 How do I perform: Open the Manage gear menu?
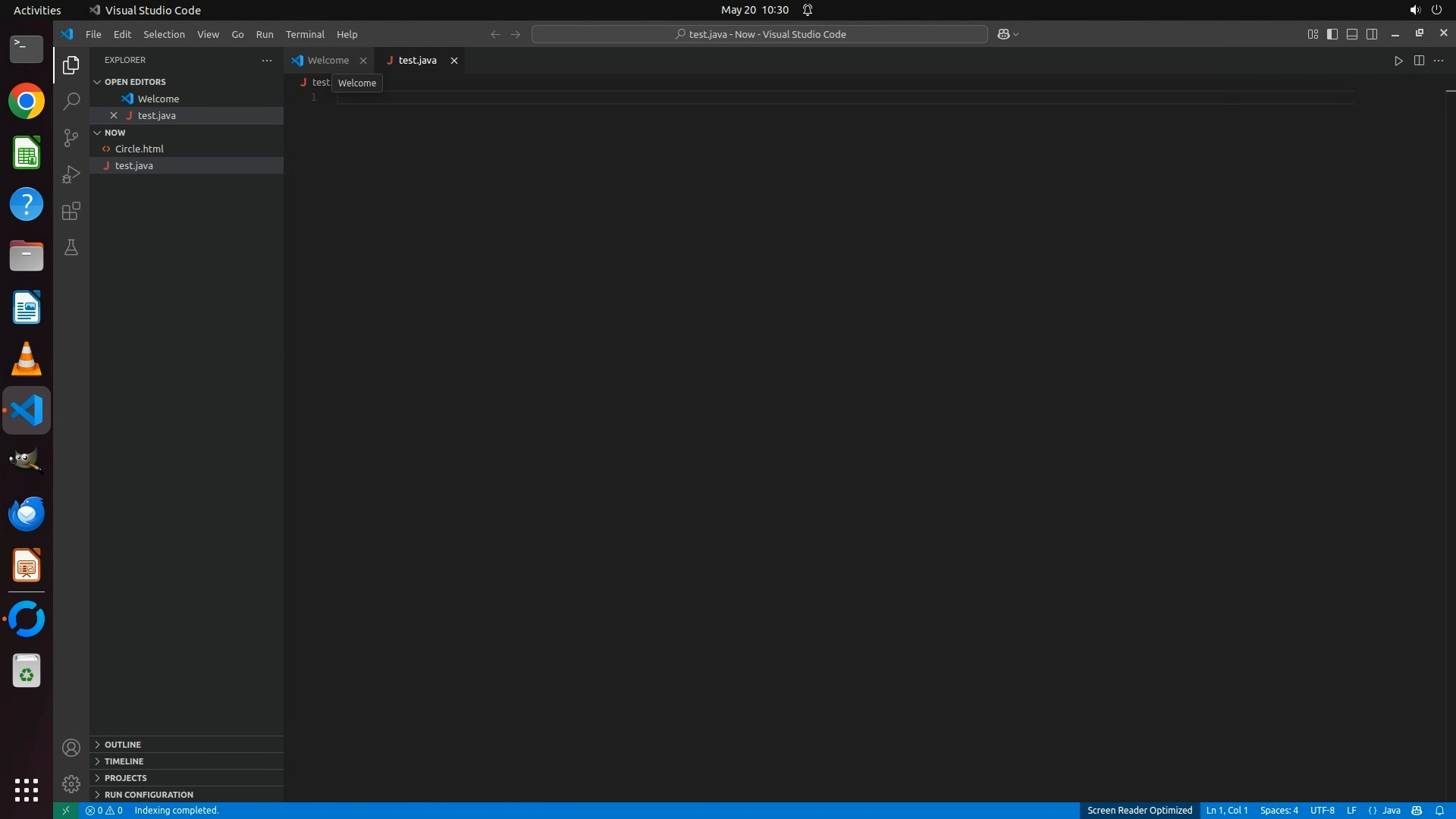(71, 783)
